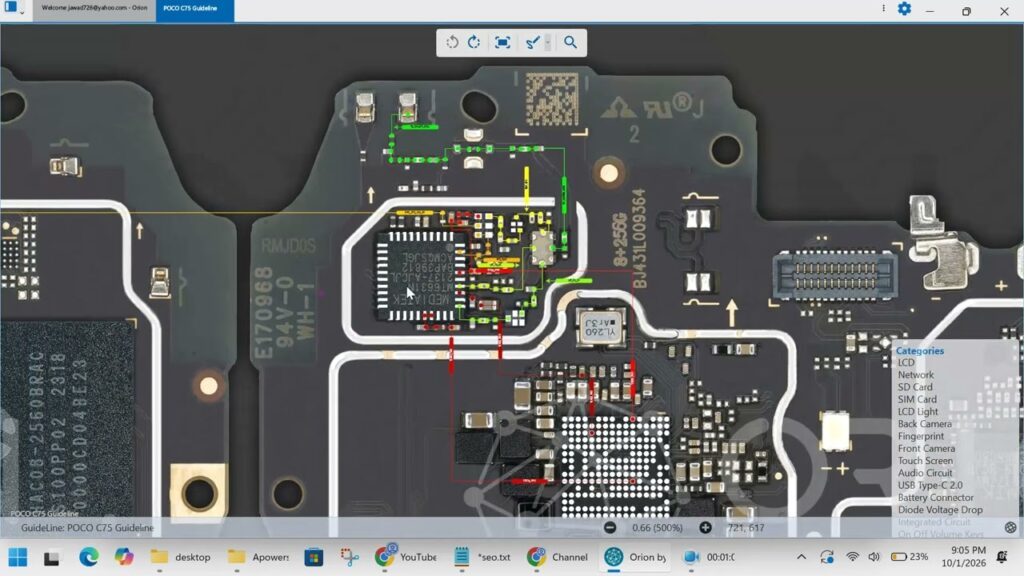
Task: Click the fit-to-screen icon
Action: tap(502, 42)
